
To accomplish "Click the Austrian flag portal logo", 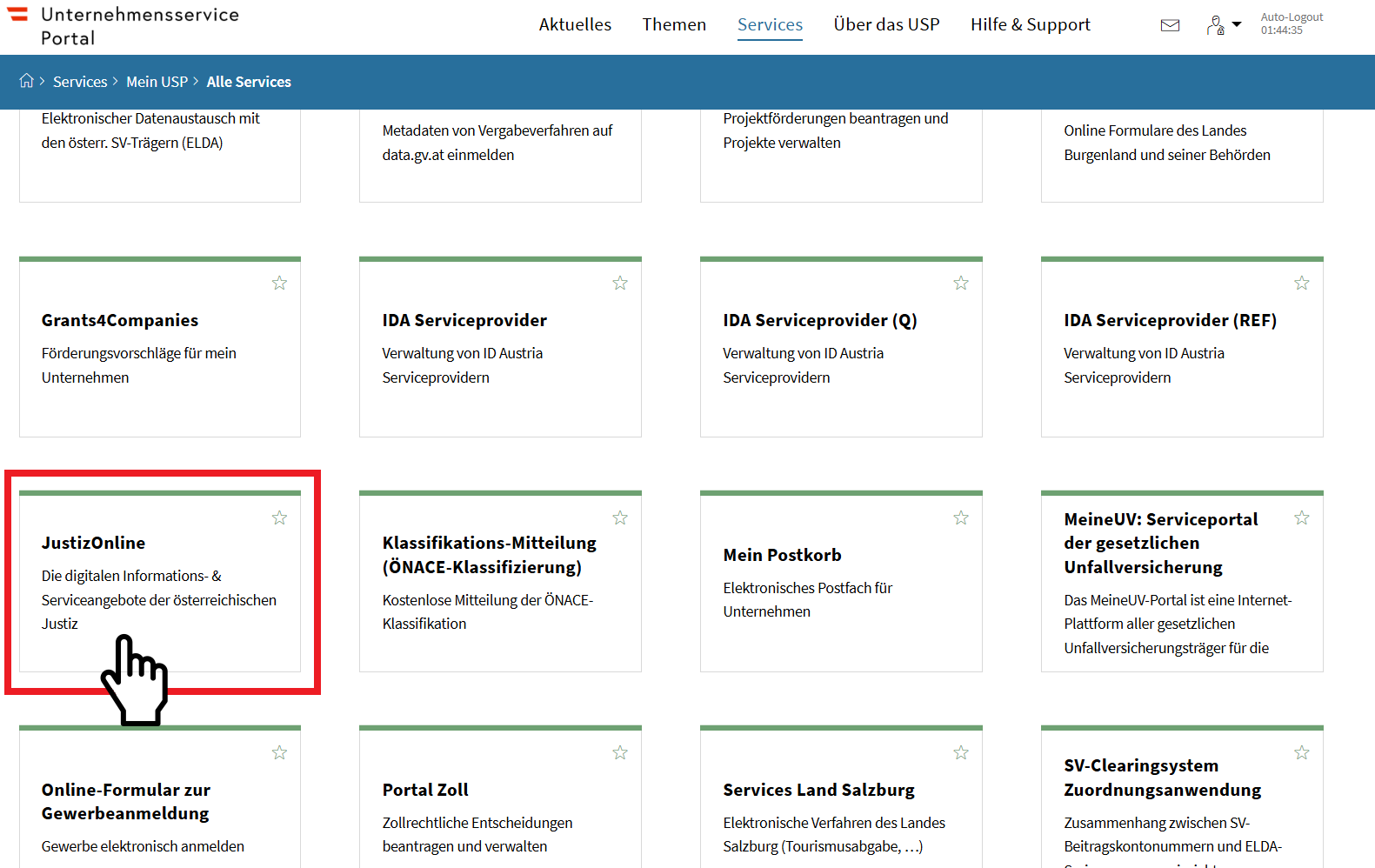I will click(18, 15).
